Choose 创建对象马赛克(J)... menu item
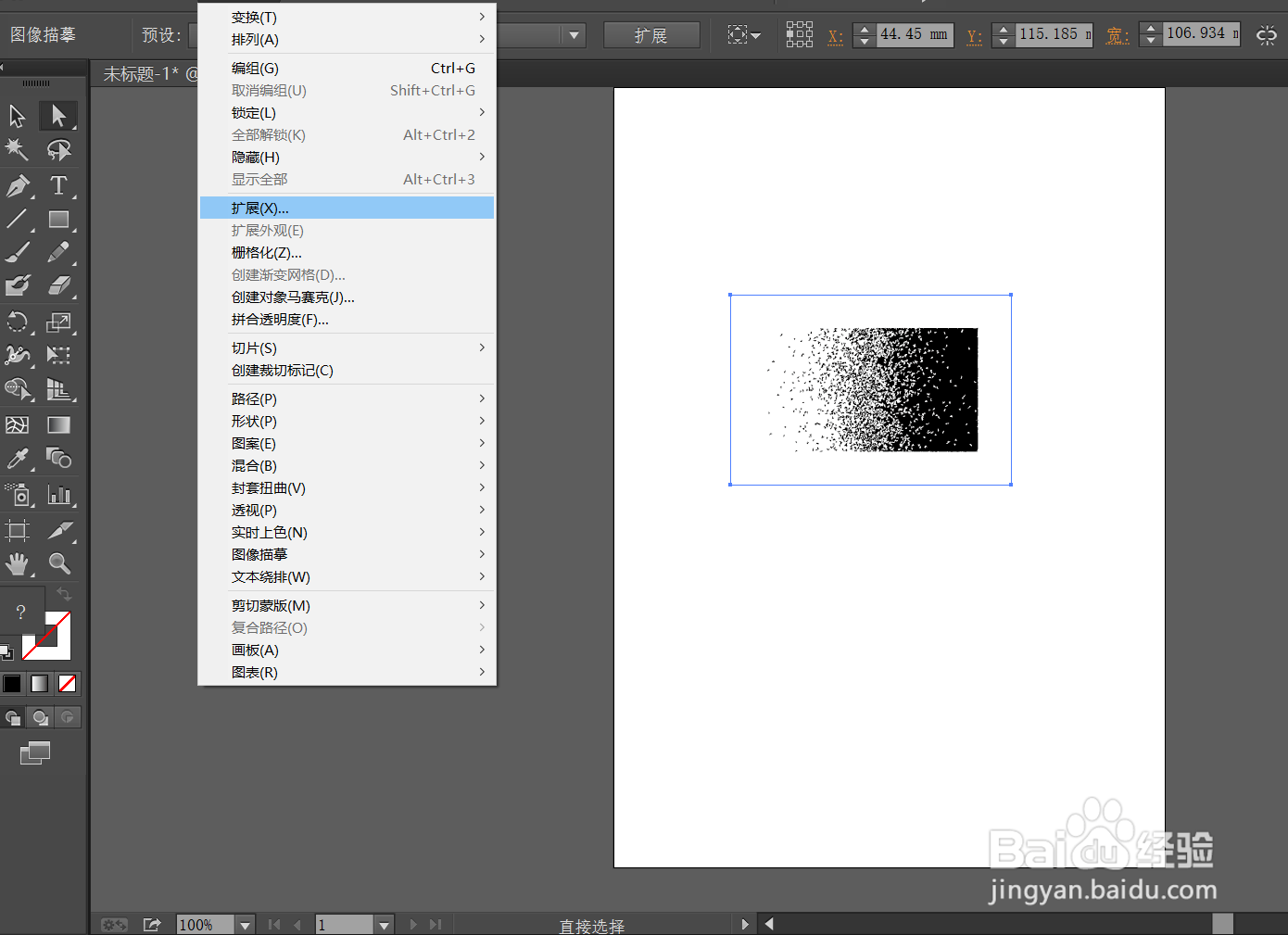The height and width of the screenshot is (935, 1288). (347, 297)
